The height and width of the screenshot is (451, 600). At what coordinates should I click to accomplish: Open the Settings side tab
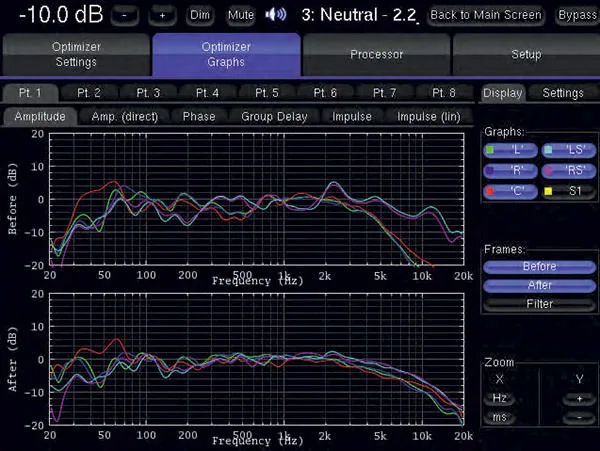coord(563,93)
